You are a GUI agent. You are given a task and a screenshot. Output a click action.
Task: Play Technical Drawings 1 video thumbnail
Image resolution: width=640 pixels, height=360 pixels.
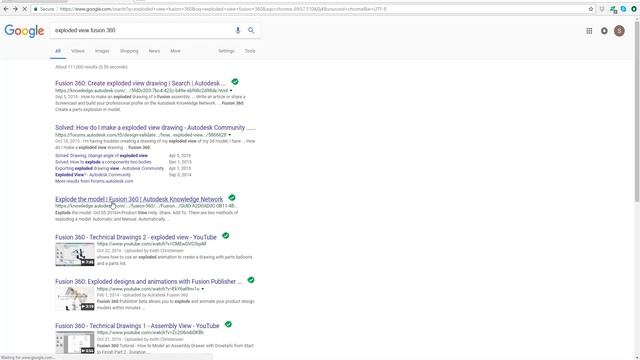(75, 342)
